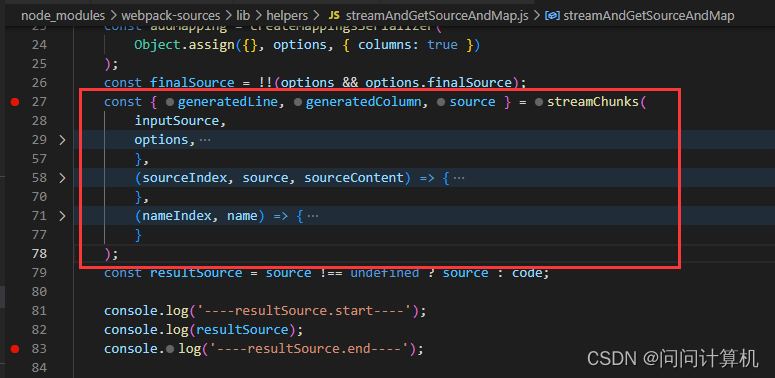Click line number 26 in gutter
775x378 pixels.
tap(39, 83)
